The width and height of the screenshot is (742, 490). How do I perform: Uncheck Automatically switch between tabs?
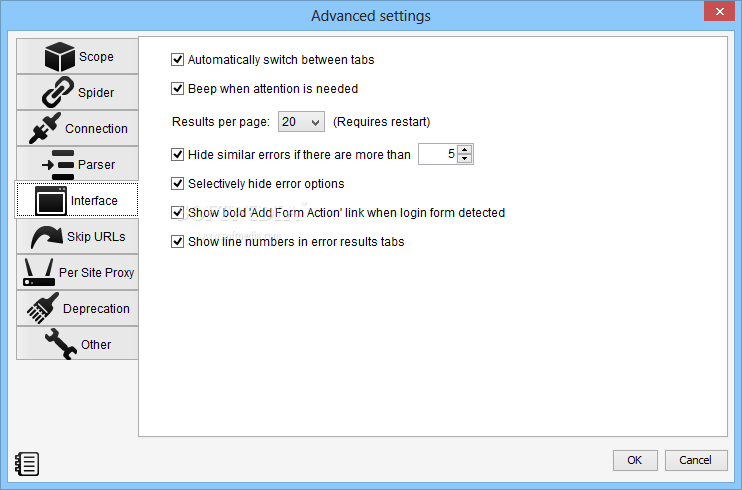177,60
